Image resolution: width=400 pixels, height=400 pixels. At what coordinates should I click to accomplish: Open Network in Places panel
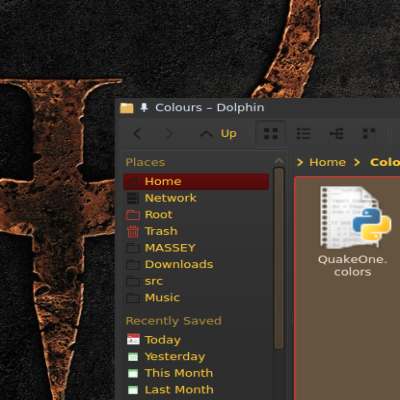[x=196, y=198]
